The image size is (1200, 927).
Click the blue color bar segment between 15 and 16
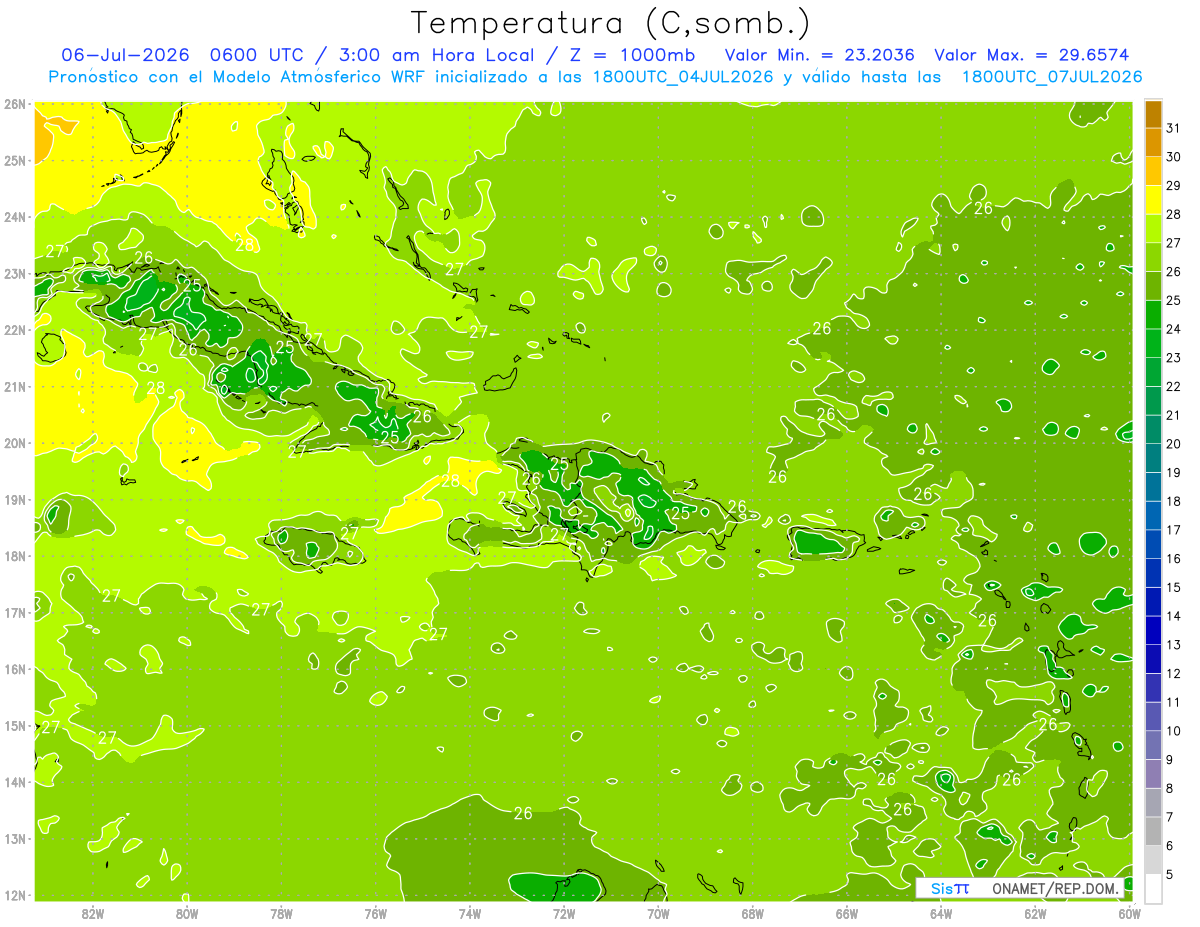tap(1153, 572)
